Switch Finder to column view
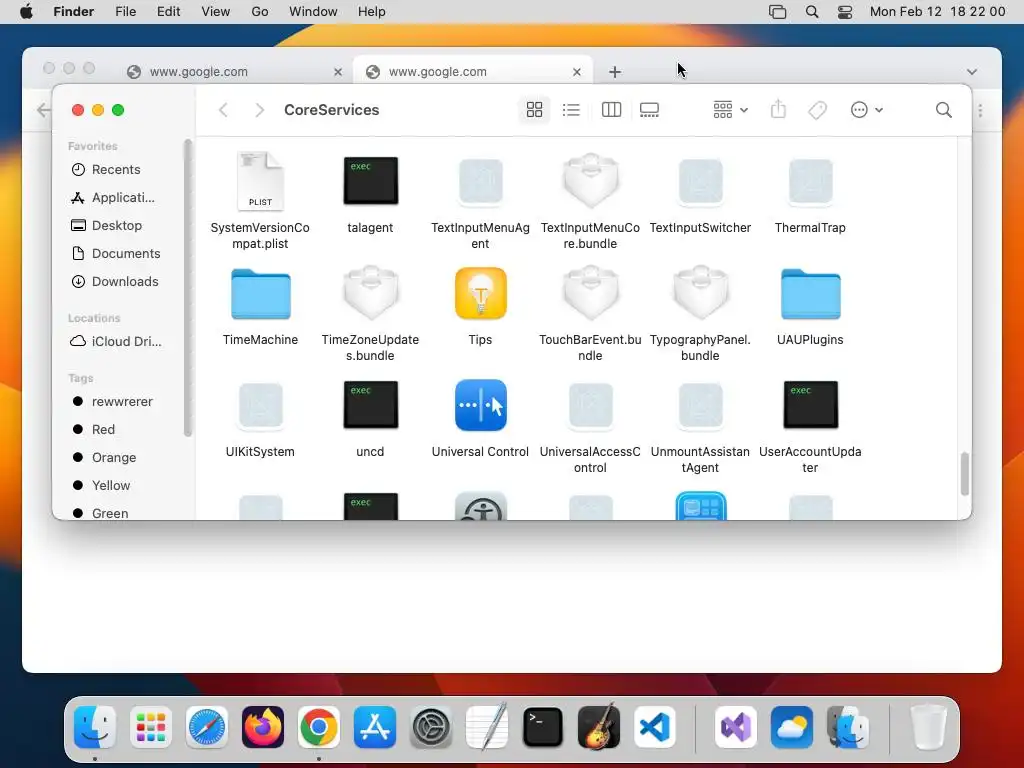Image resolution: width=1024 pixels, height=768 pixels. (x=611, y=110)
